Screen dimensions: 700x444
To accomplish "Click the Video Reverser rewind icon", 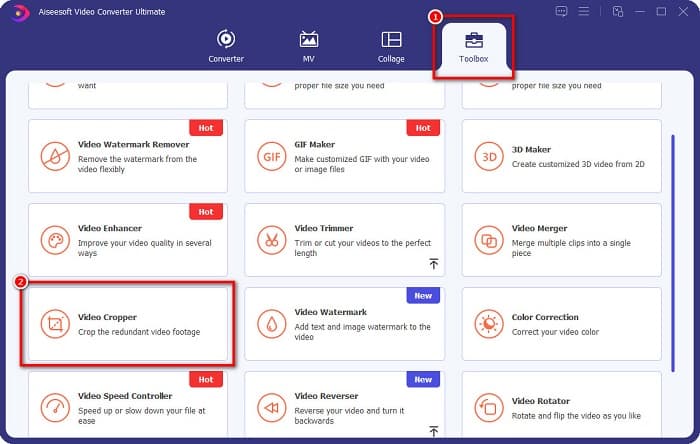I will pos(270,408).
